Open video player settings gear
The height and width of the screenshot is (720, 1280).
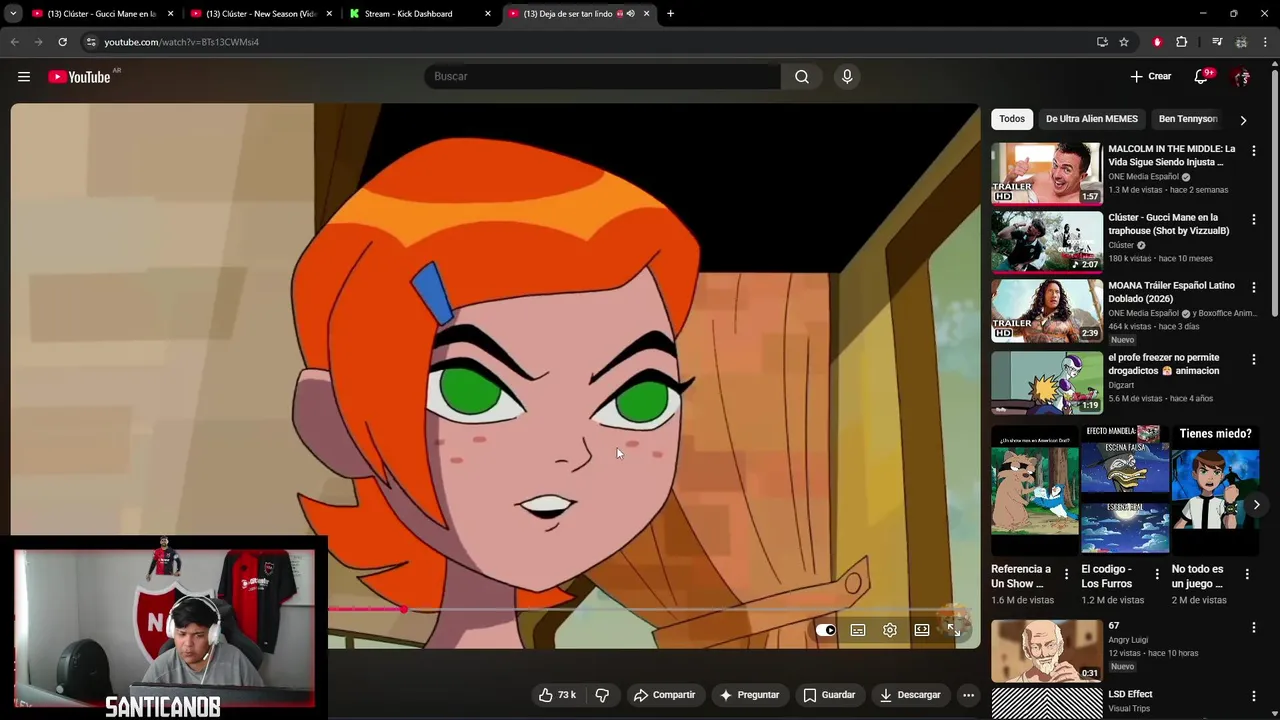890,630
